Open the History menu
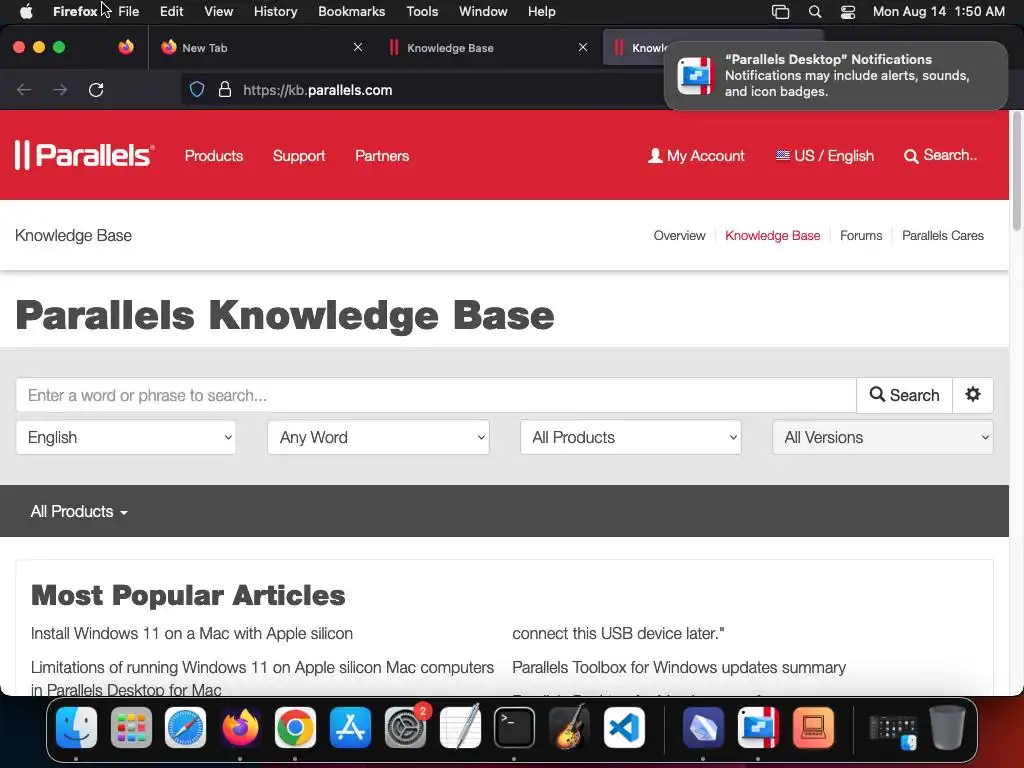The height and width of the screenshot is (768, 1024). (276, 11)
